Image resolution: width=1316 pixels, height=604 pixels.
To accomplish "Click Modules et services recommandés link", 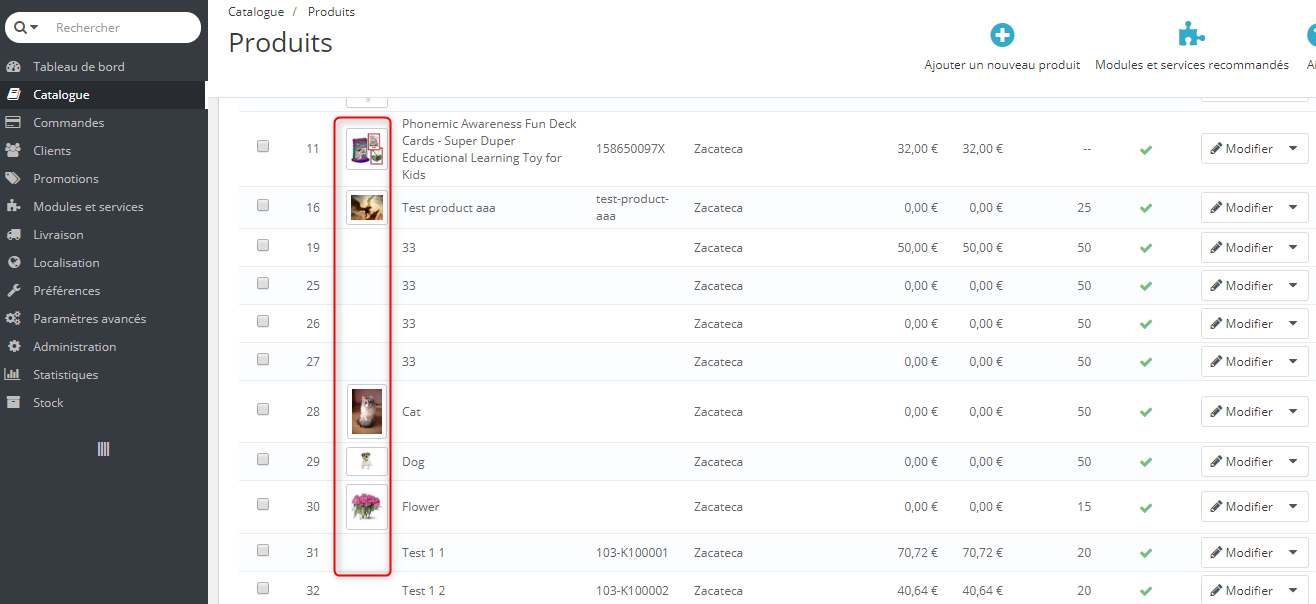I will pyautogui.click(x=1192, y=65).
